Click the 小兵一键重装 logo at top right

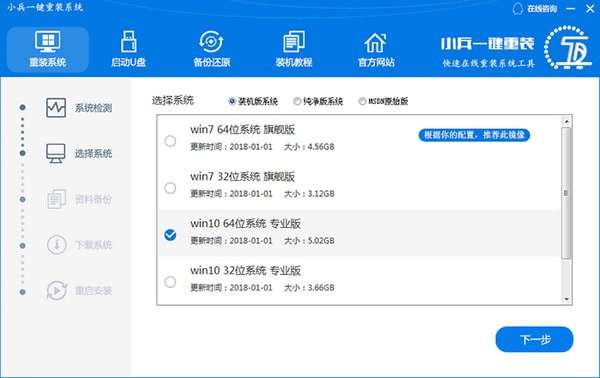tap(516, 48)
